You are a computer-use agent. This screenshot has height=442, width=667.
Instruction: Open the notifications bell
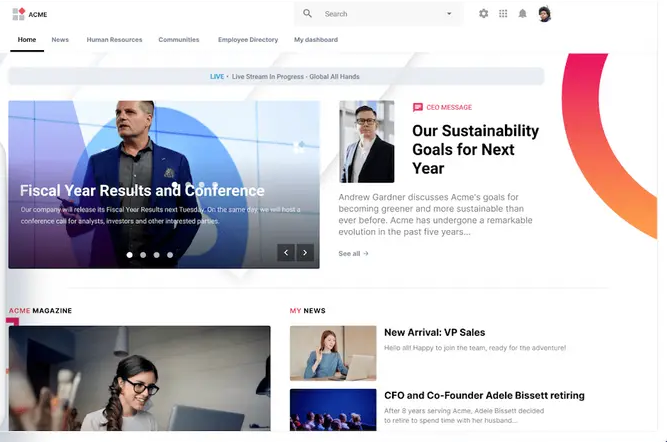click(x=522, y=14)
